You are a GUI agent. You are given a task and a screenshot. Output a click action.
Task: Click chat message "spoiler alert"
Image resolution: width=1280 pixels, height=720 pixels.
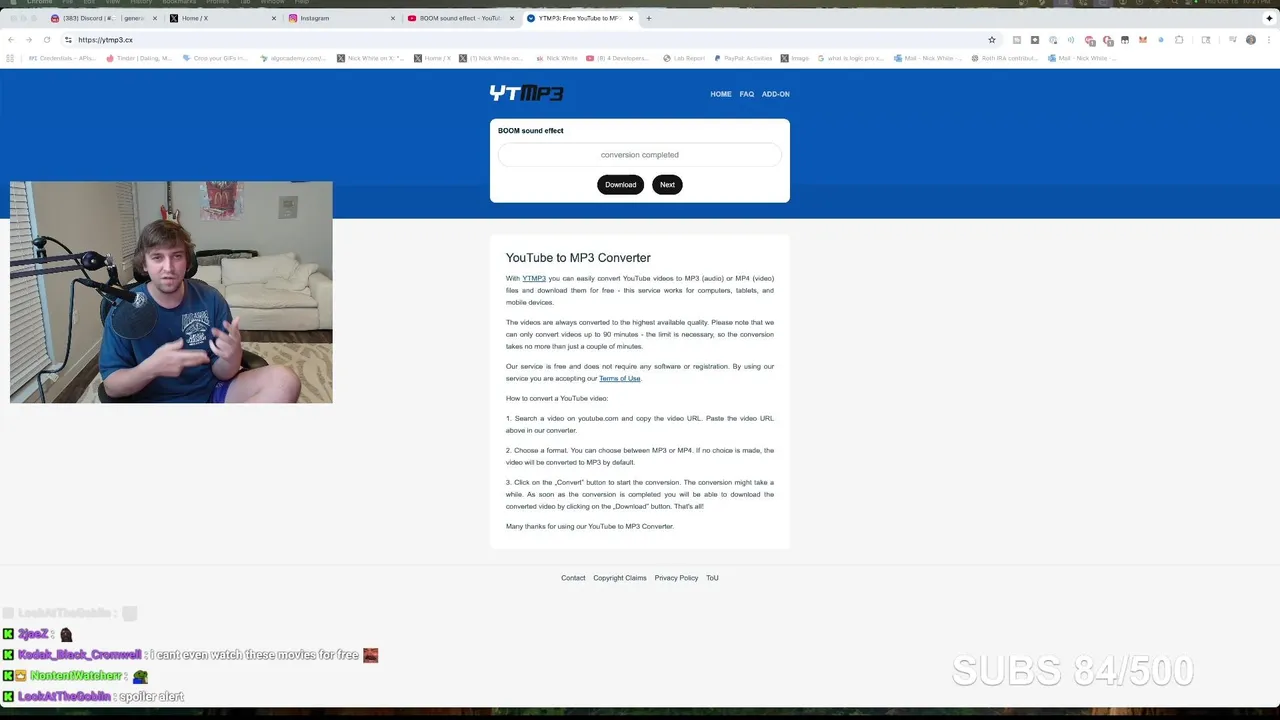tap(151, 696)
